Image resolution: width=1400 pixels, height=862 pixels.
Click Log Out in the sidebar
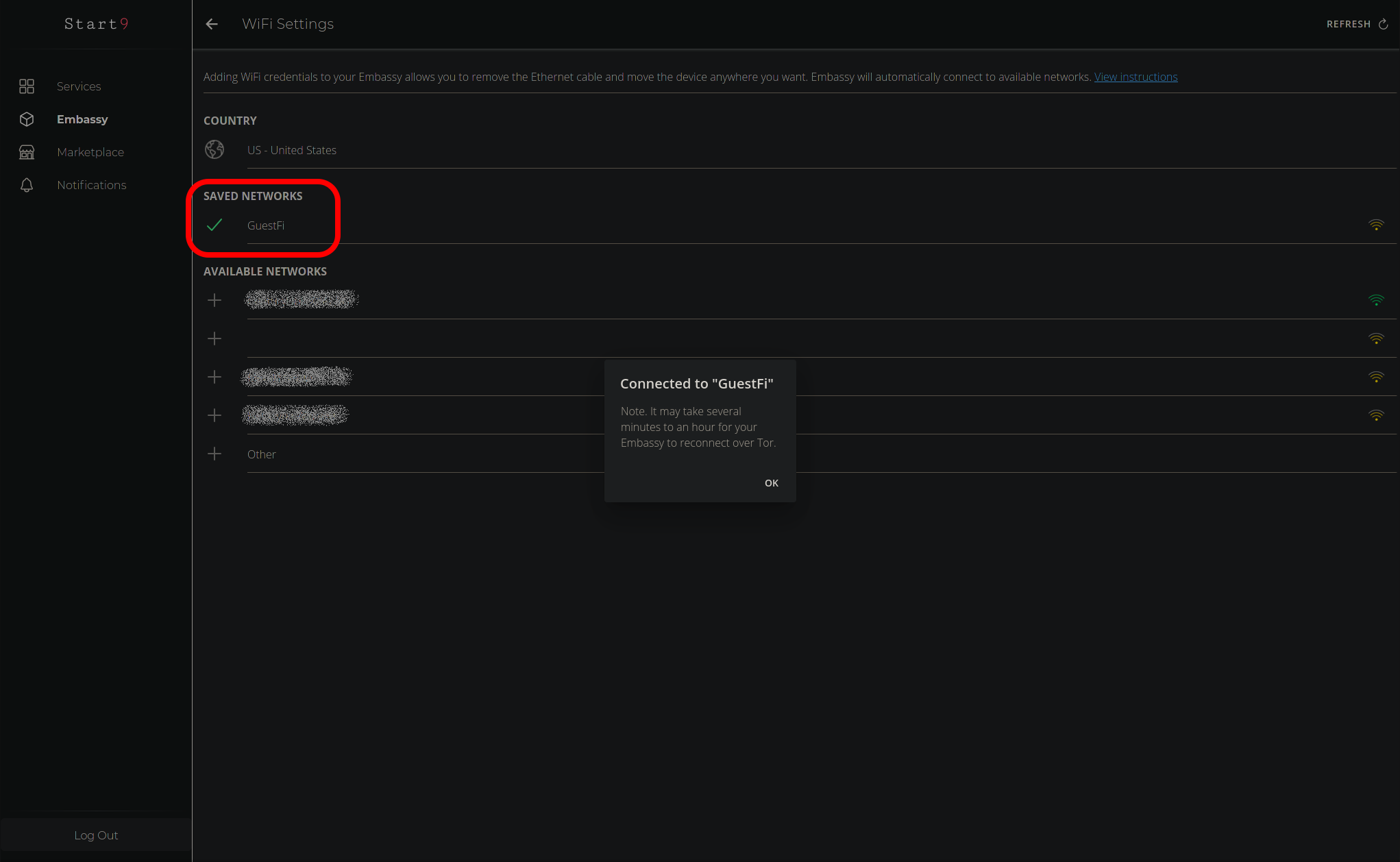click(x=96, y=835)
